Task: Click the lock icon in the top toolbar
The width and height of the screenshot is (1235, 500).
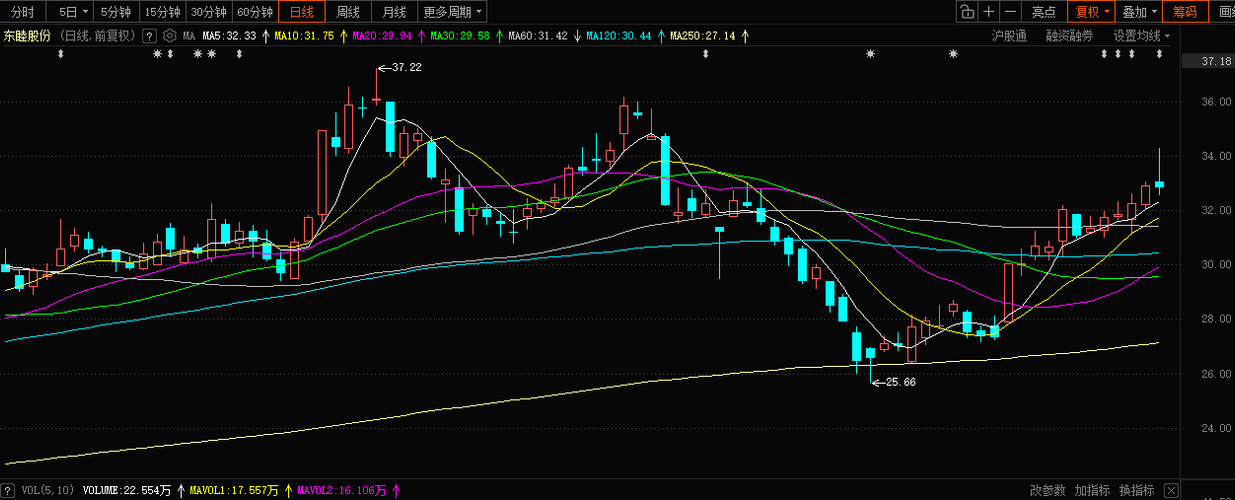Action: (x=966, y=12)
